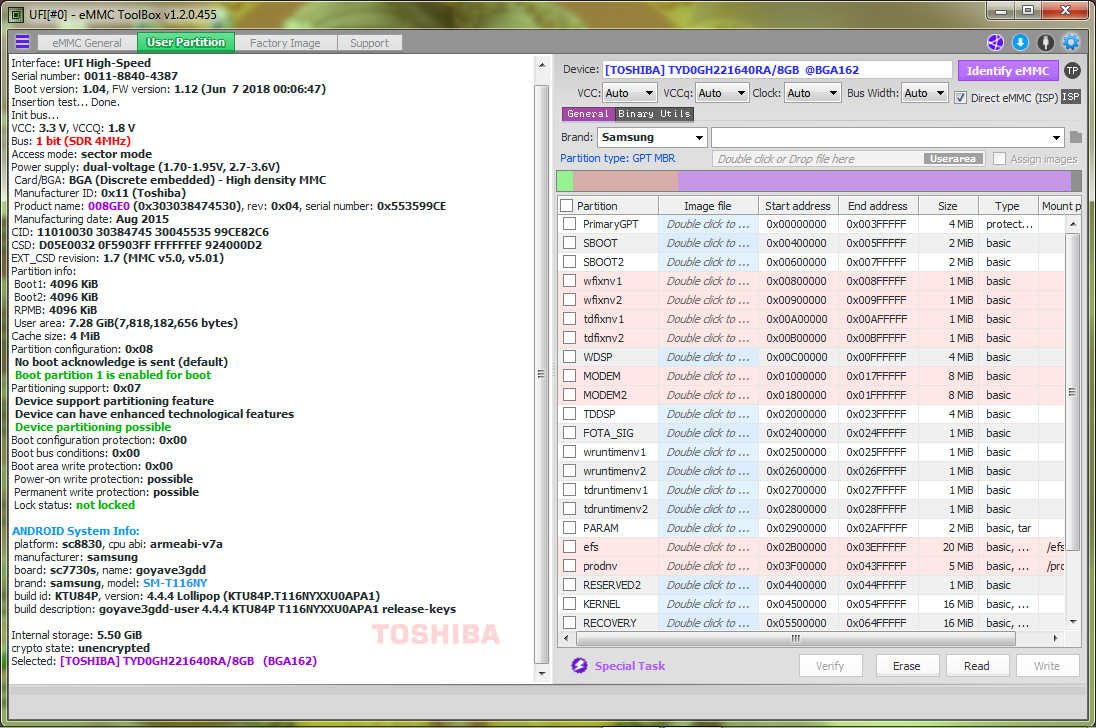The image size is (1096, 728).
Task: Check the KERNEL partition checkbox
Action: point(570,604)
